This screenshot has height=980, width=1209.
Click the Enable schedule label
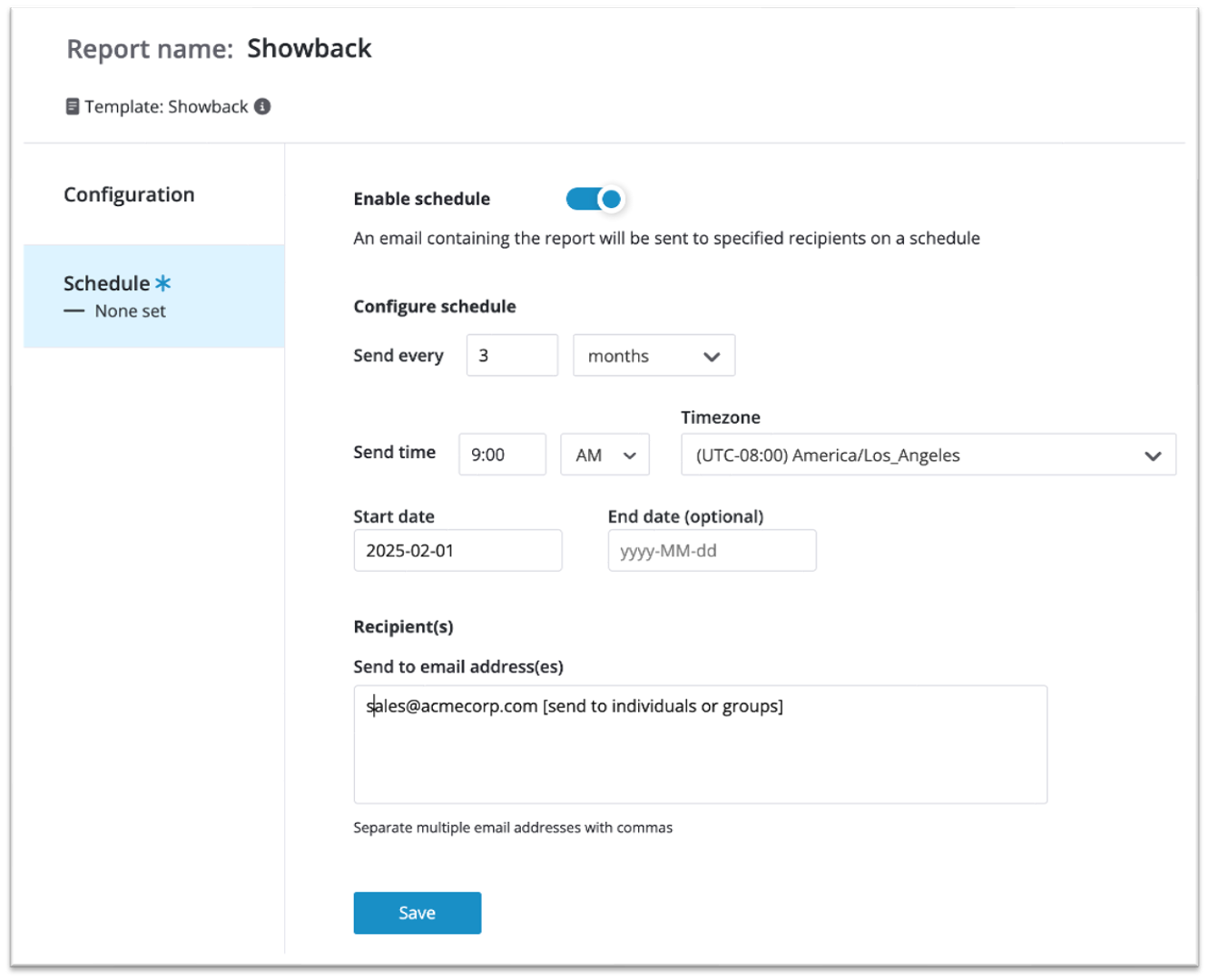point(421,199)
